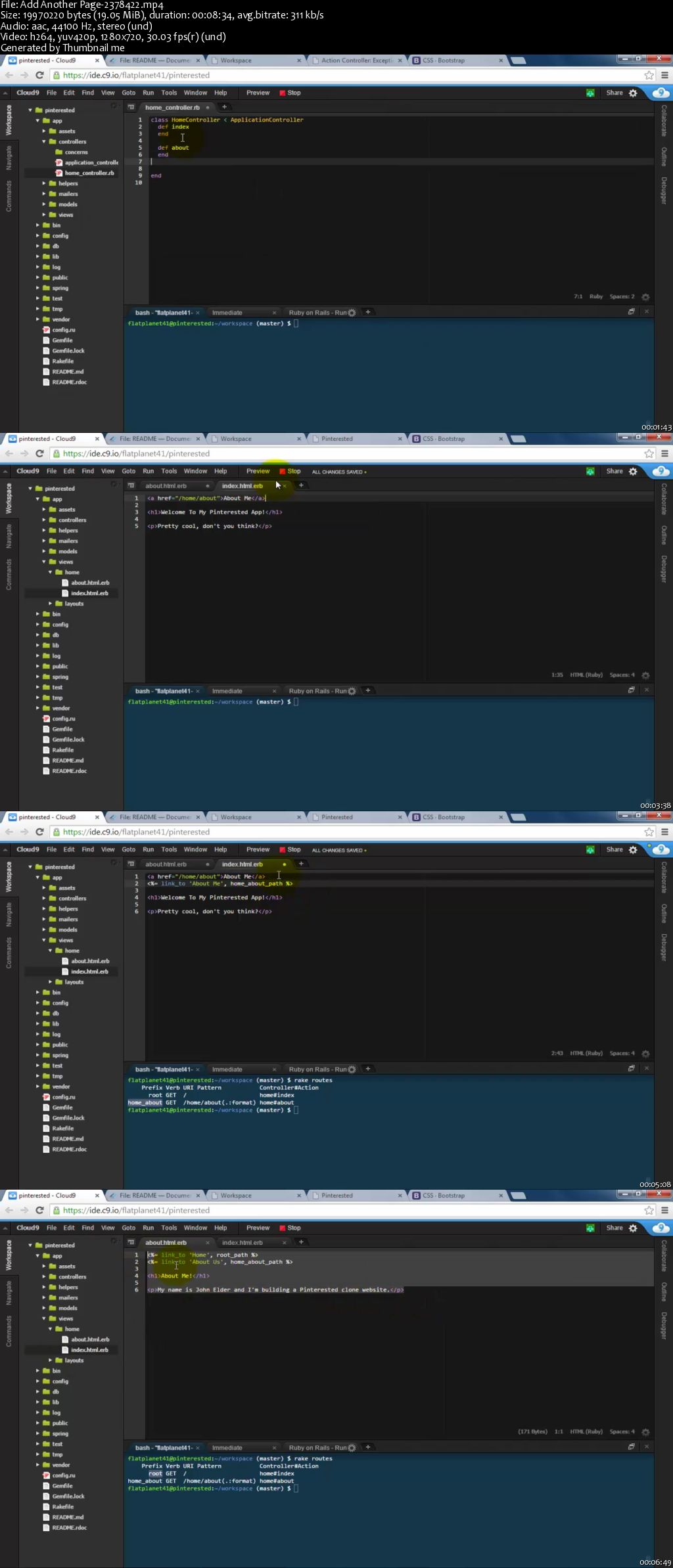This screenshot has height=1568, width=673.
Task: Open Cloud9 settings gear in the 00:01:43 frame
Action: pos(633,93)
